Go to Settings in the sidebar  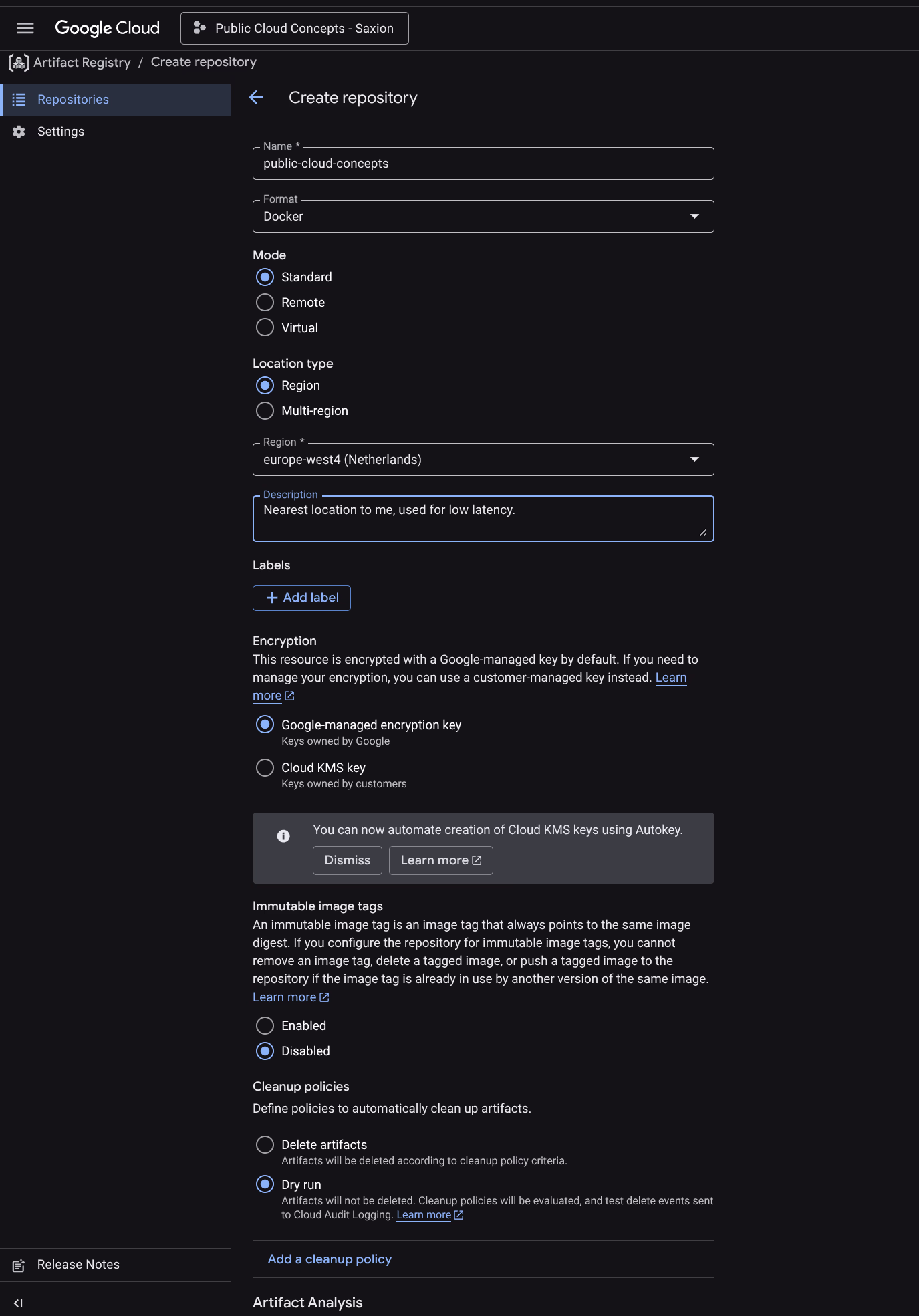tap(60, 131)
